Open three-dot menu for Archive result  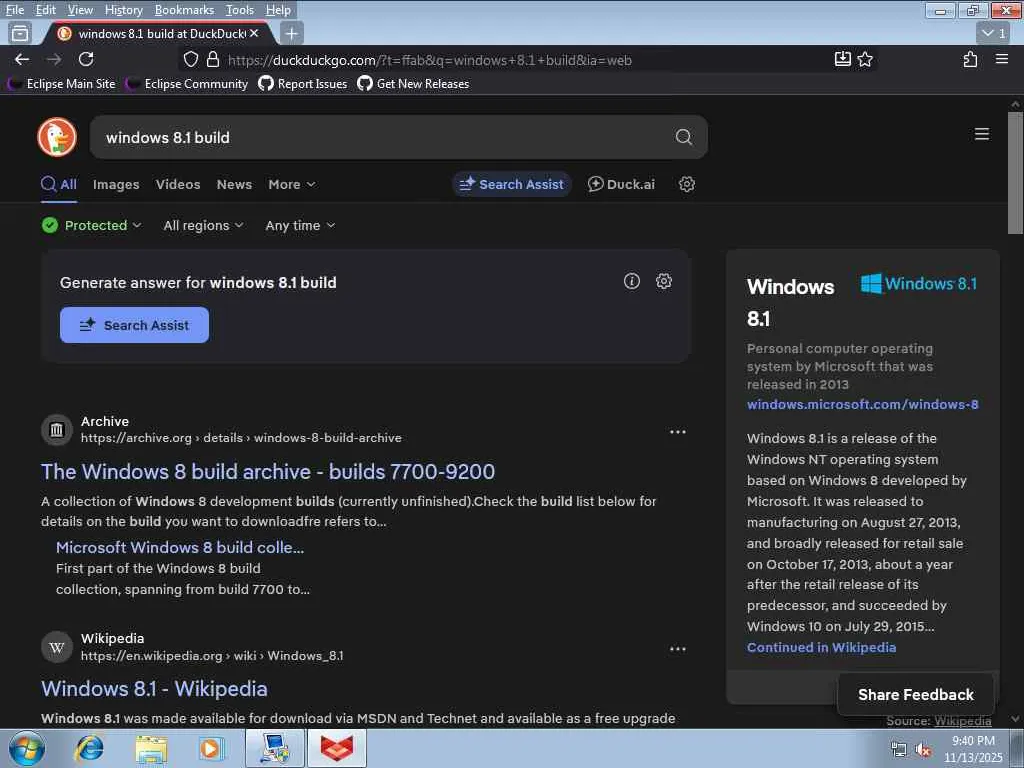point(677,432)
